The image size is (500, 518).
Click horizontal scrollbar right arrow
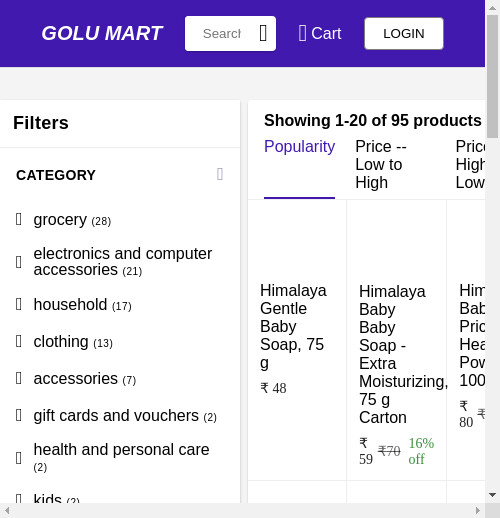pyautogui.click(x=478, y=510)
